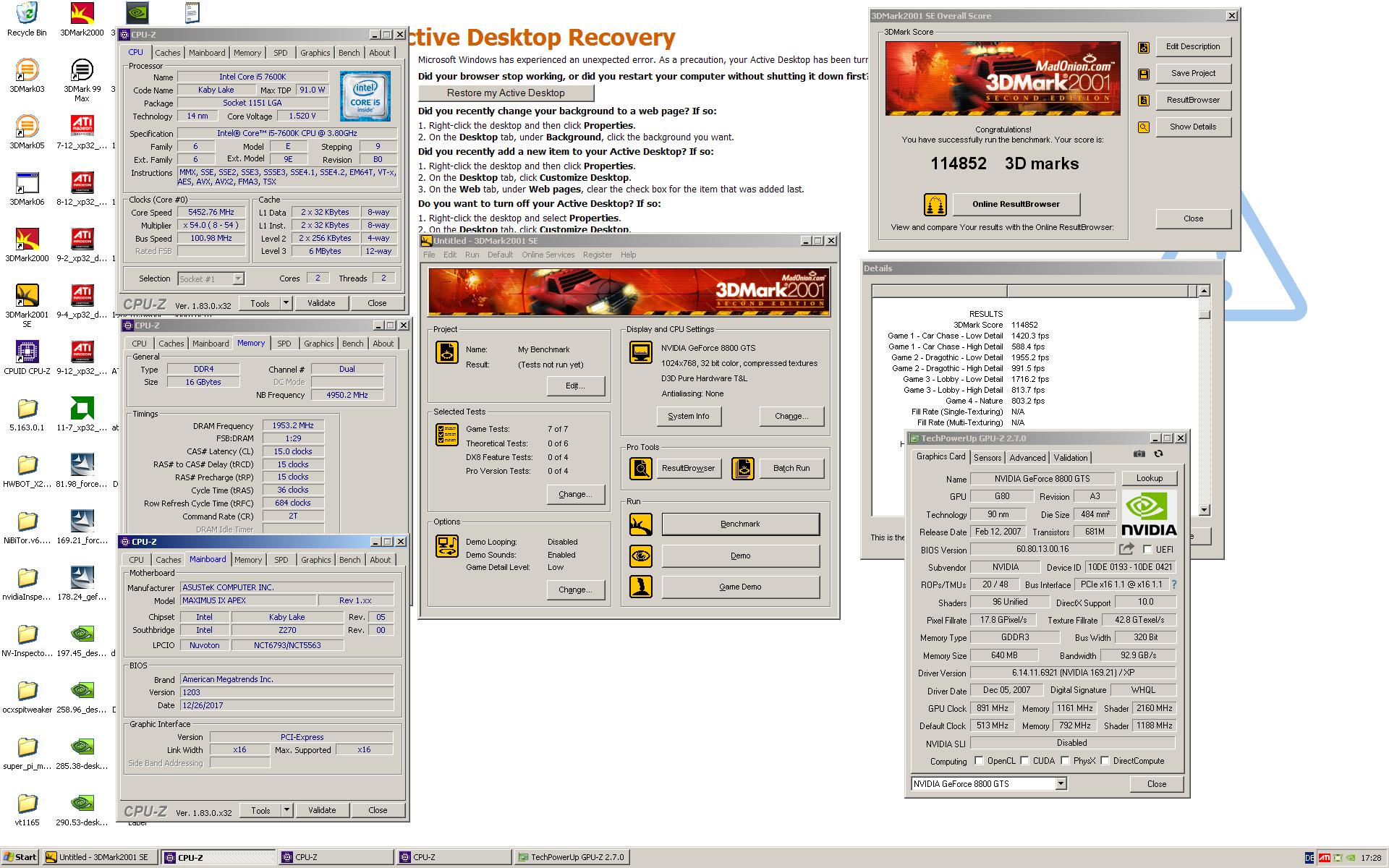Click the Demo eye icon in 3DMark2001
The image size is (1389, 868).
(641, 556)
